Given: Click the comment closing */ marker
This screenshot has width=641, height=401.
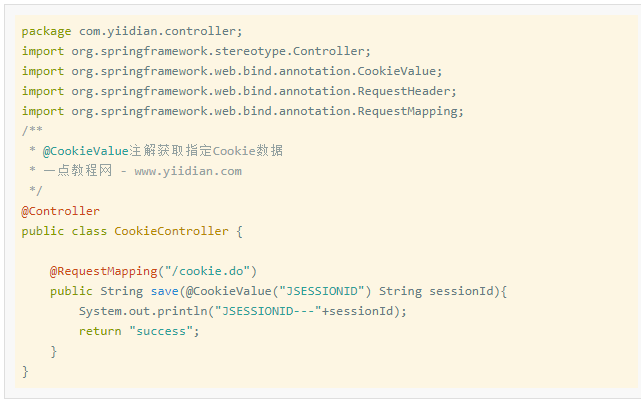Looking at the screenshot, I should point(36,190).
